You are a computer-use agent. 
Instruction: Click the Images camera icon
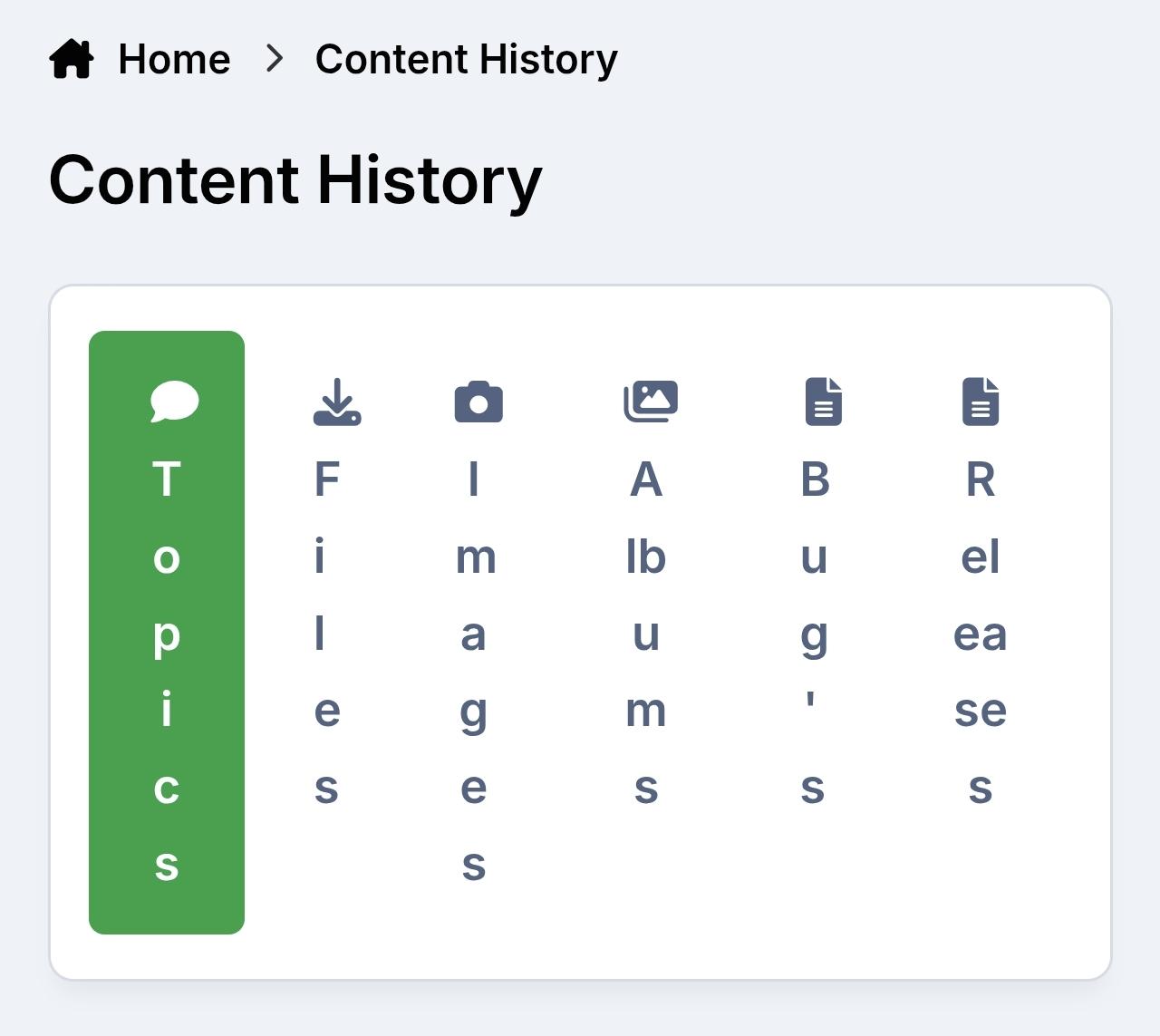click(478, 402)
